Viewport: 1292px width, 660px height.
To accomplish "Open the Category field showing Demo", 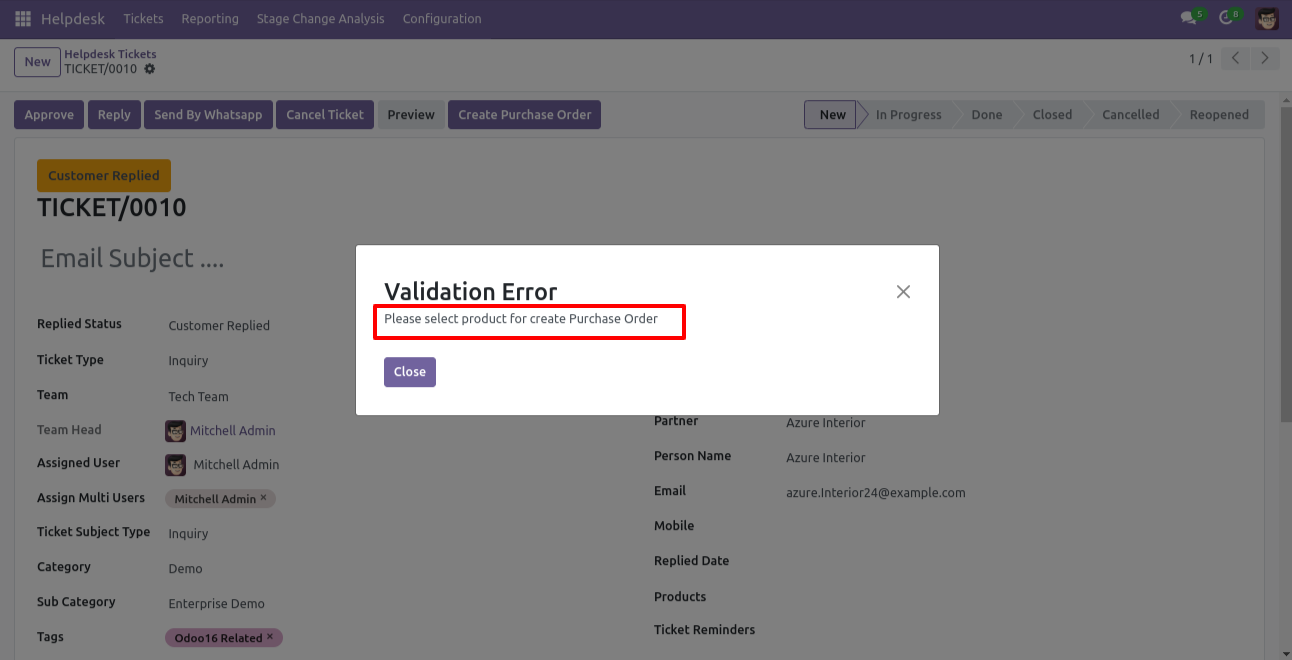I will click(185, 569).
